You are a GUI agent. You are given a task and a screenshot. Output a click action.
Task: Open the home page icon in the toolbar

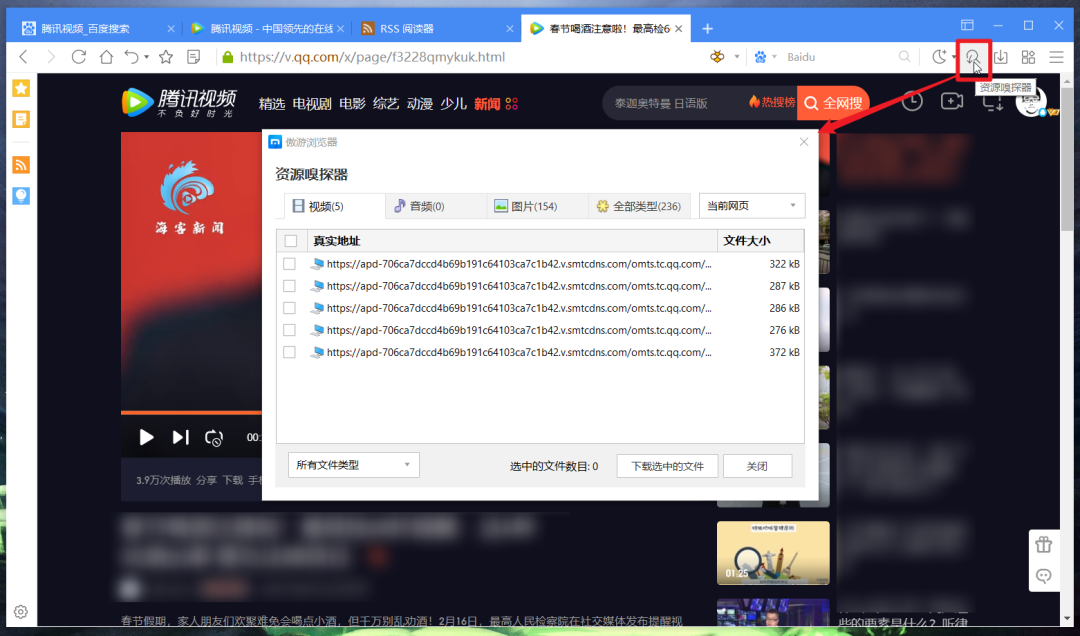[106, 57]
